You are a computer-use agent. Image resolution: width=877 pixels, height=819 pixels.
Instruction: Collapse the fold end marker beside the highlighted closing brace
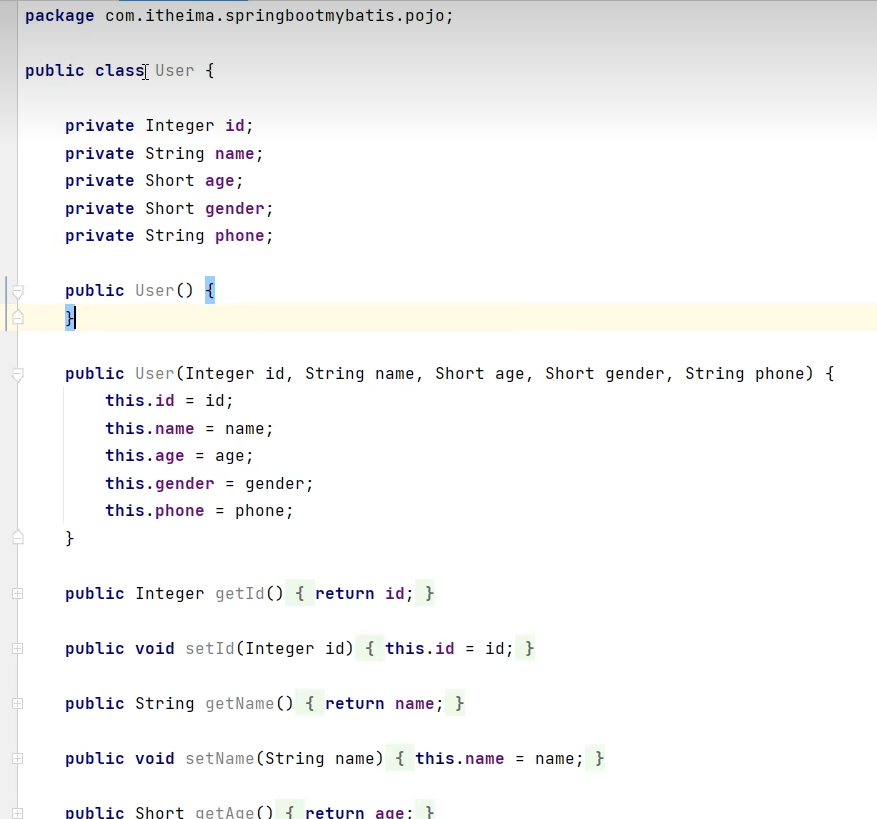click(x=17, y=318)
